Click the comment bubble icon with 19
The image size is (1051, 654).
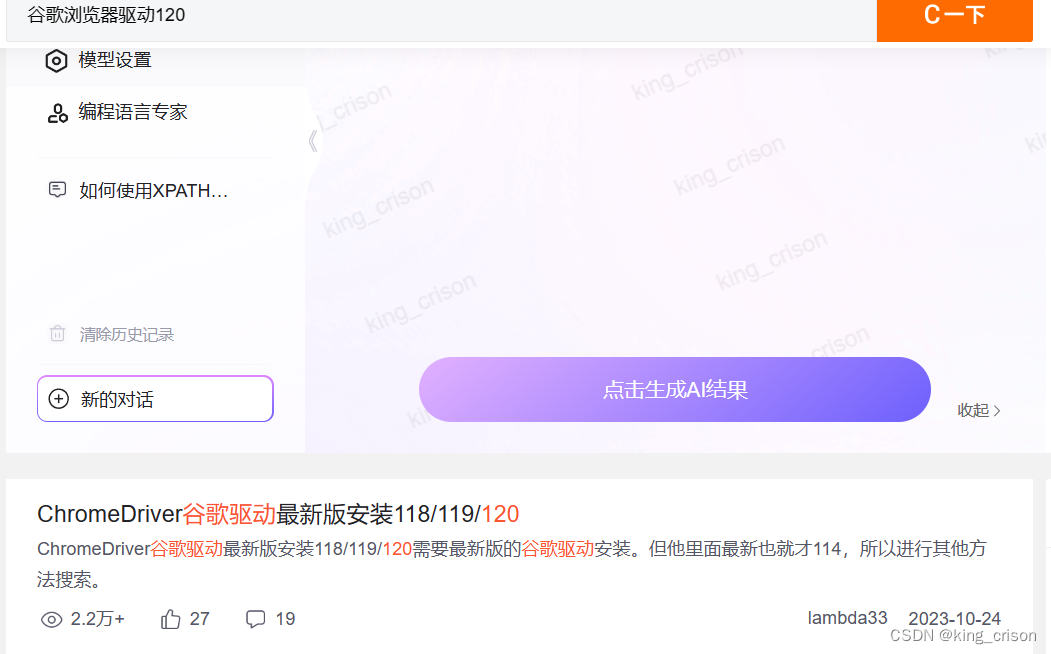pos(255,618)
